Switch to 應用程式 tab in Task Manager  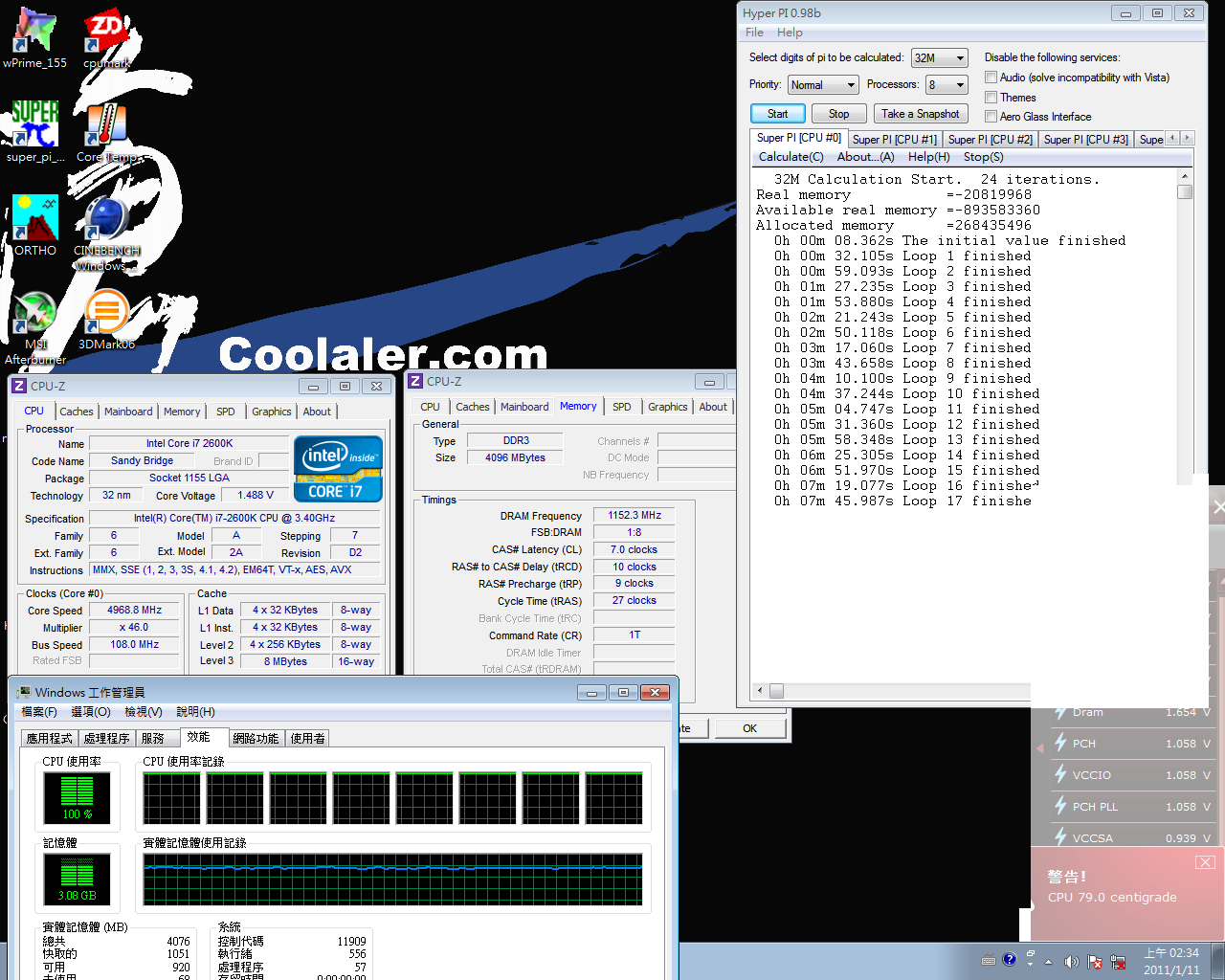[50, 739]
